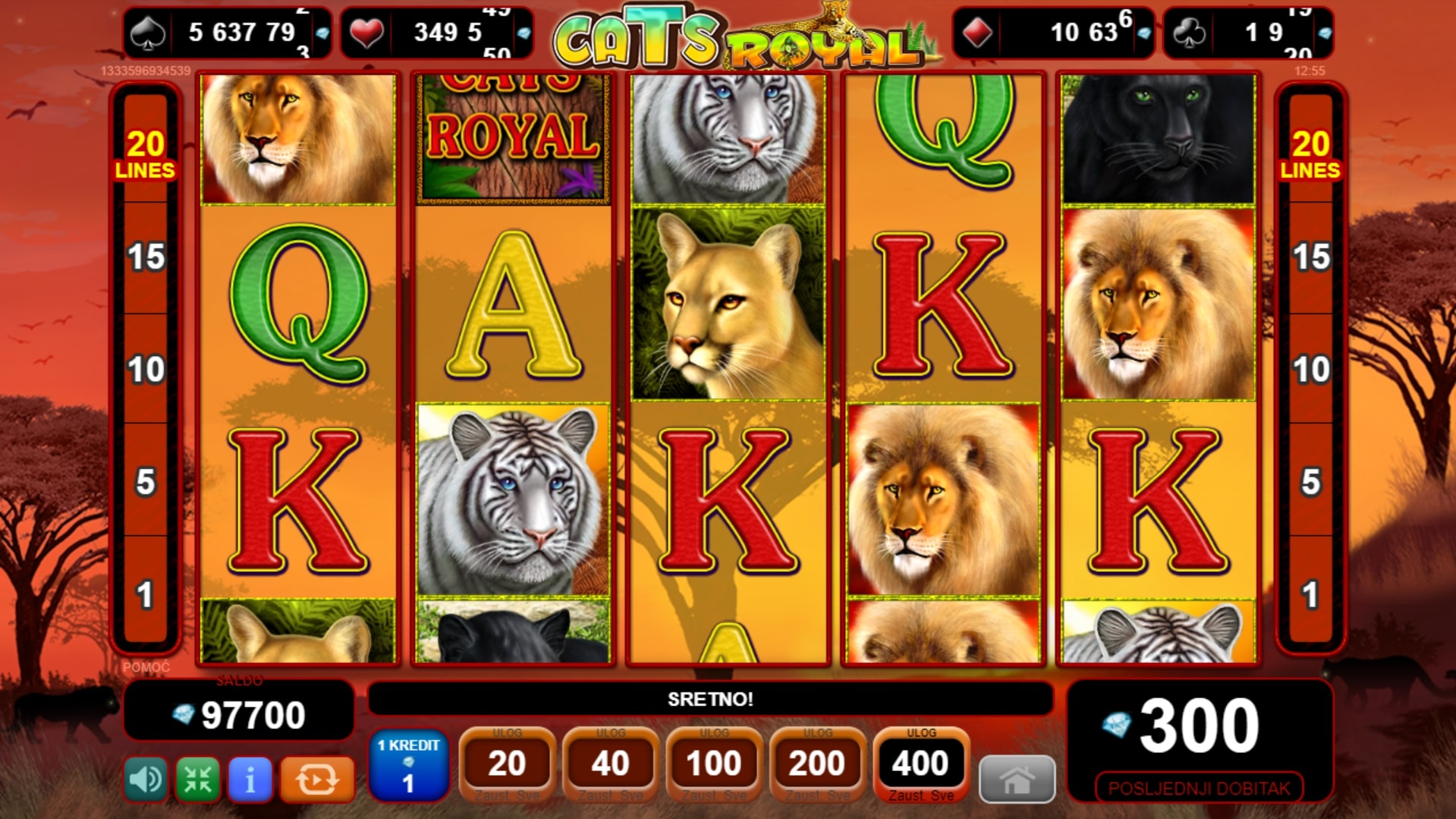Mute the game sound with speaker icon
This screenshot has height=819, width=1456.
pyautogui.click(x=146, y=780)
